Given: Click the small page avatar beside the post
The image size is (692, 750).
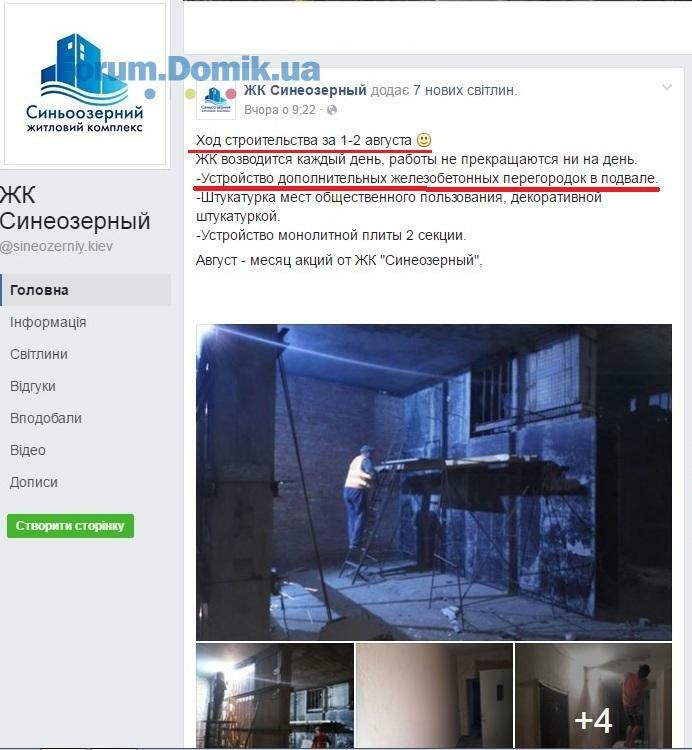Looking at the screenshot, I should pos(216,100).
